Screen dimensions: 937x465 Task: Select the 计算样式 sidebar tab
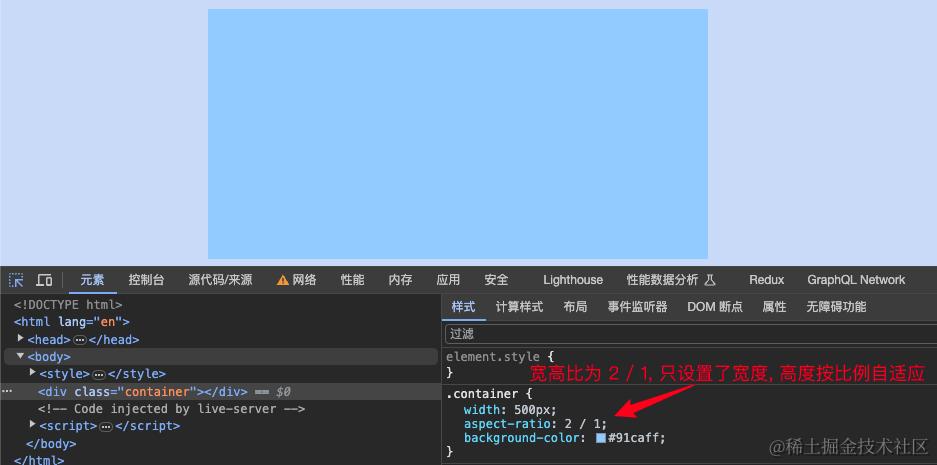click(x=519, y=307)
